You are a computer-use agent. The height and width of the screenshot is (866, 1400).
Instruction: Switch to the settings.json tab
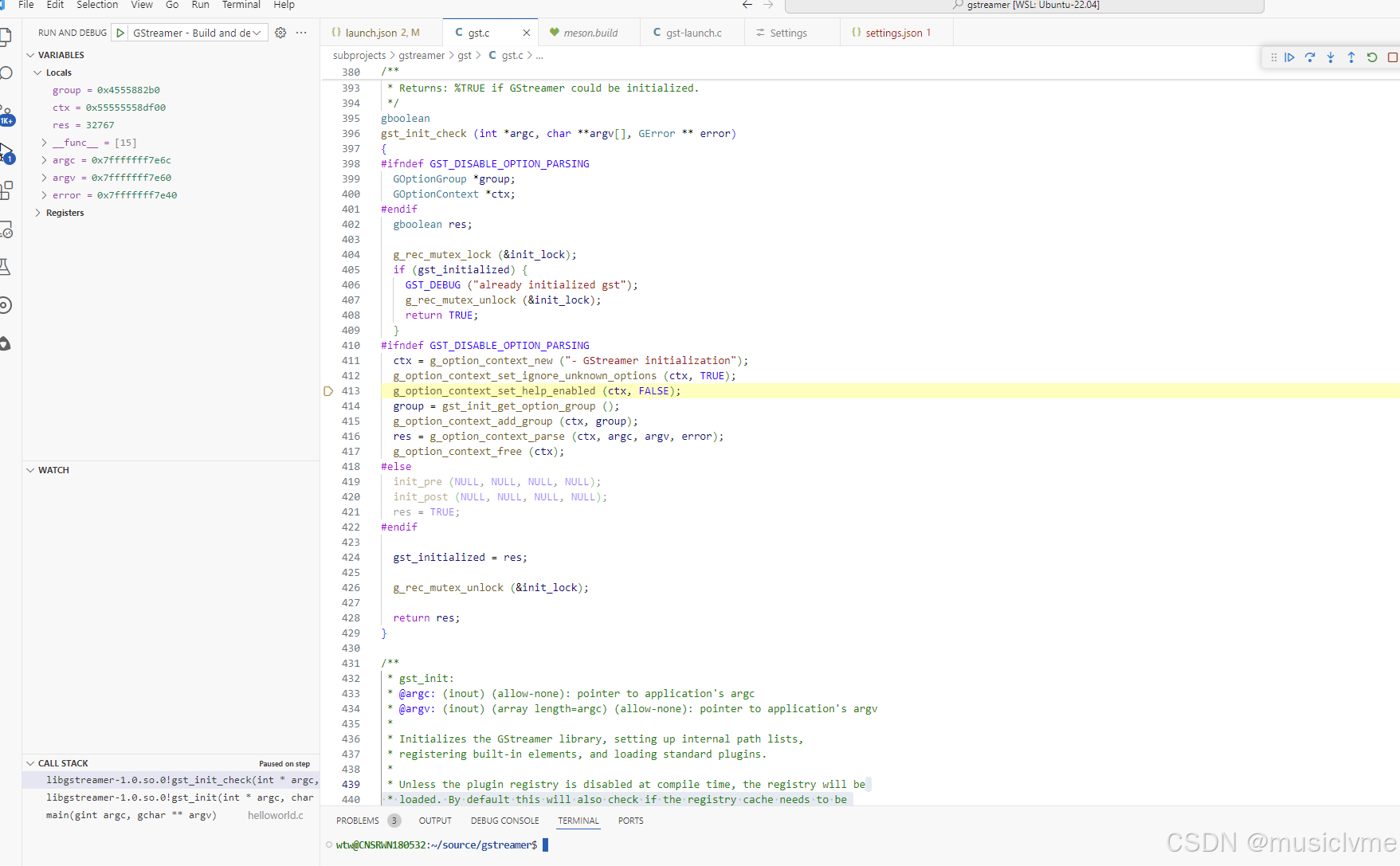click(896, 33)
